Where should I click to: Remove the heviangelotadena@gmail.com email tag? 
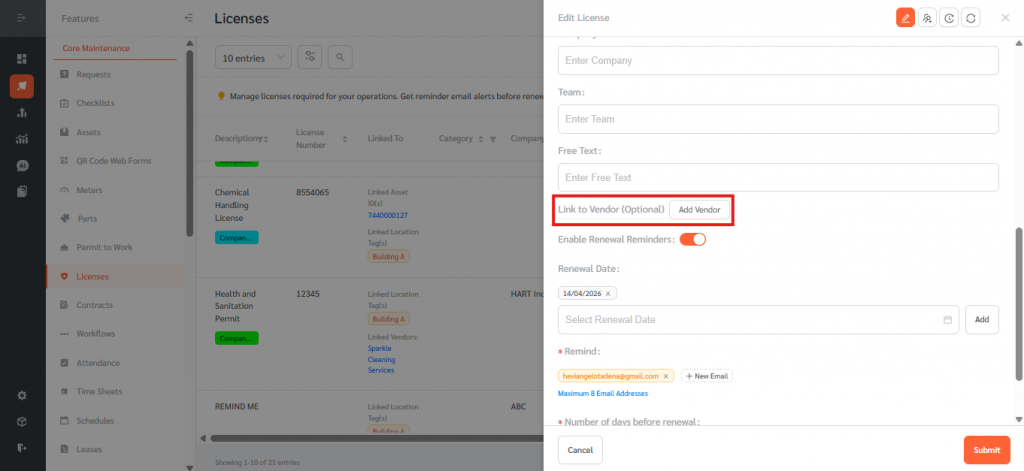(666, 376)
